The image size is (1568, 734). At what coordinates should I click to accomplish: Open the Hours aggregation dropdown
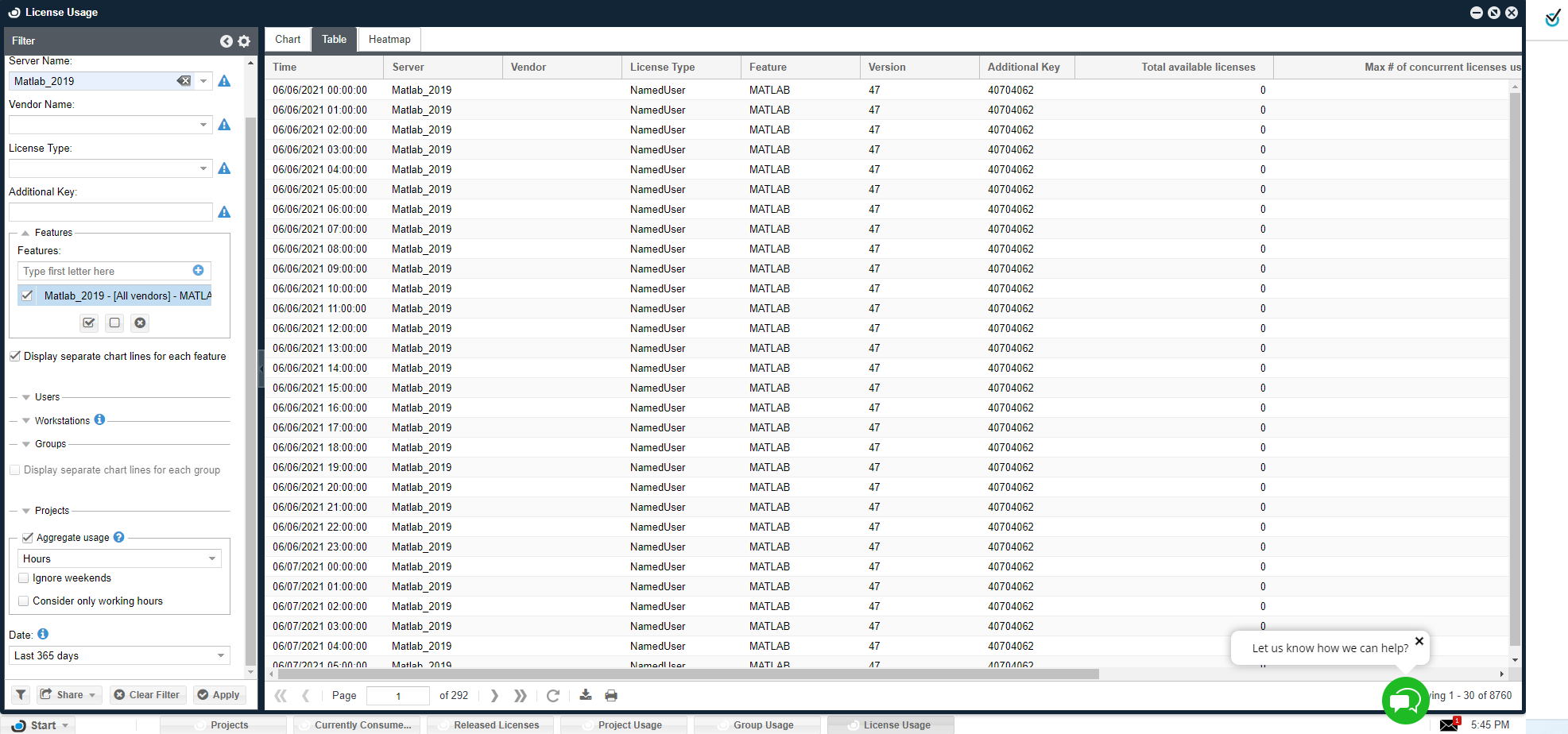[211, 558]
